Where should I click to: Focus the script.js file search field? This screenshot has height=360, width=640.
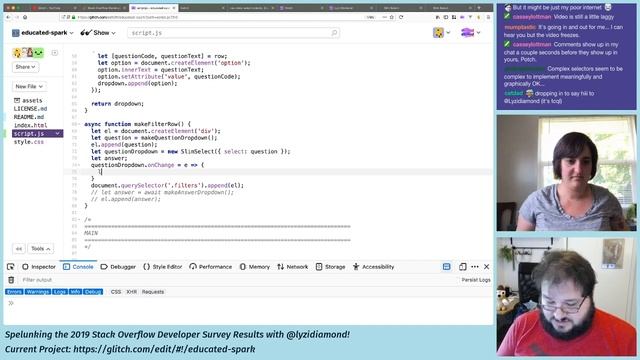tap(233, 33)
